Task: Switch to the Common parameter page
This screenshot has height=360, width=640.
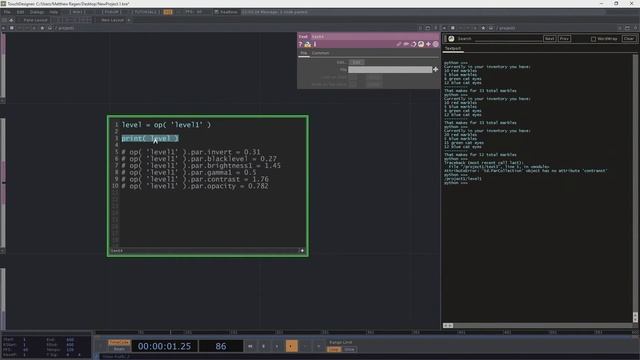Action: coord(320,53)
